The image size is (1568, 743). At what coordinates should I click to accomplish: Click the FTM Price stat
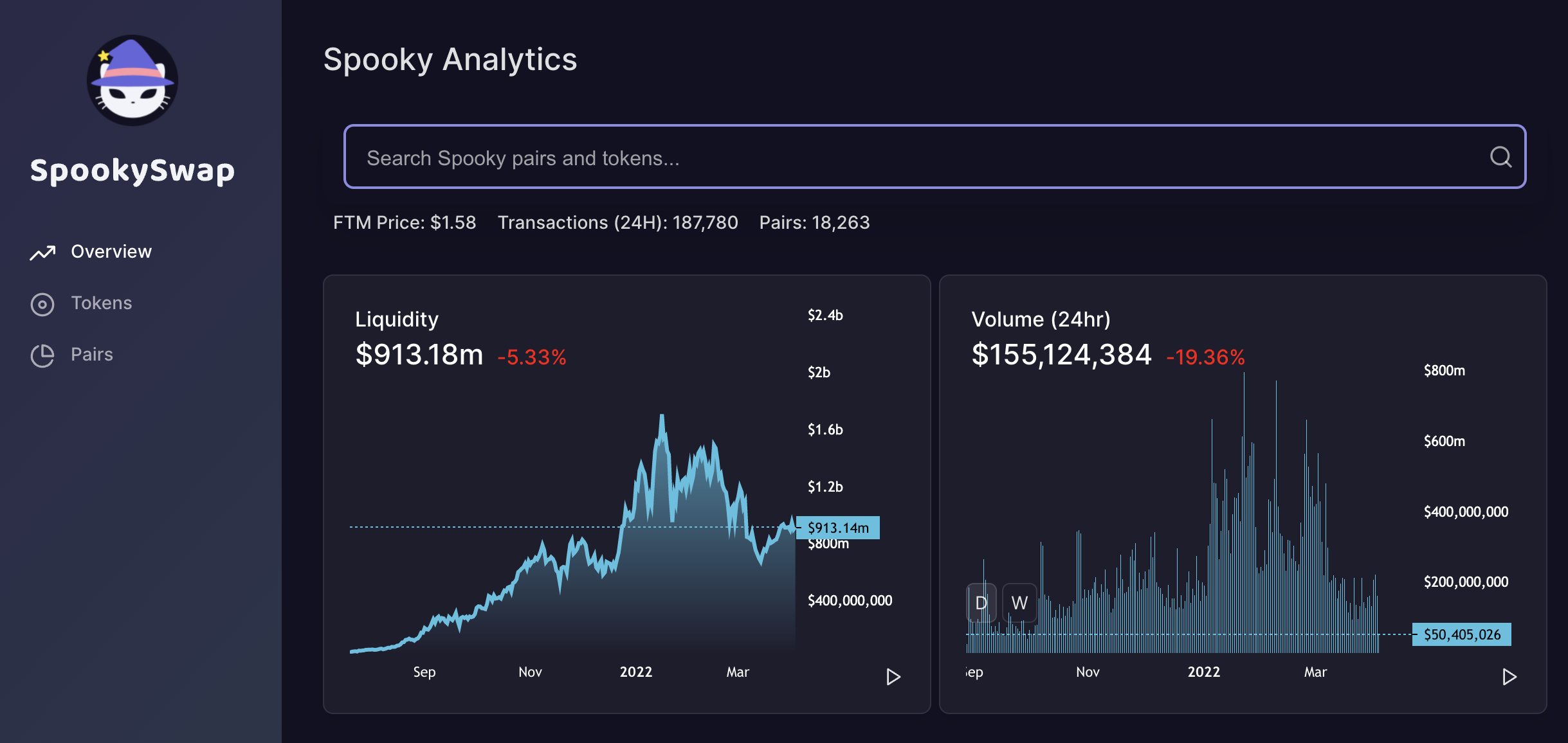coord(405,222)
